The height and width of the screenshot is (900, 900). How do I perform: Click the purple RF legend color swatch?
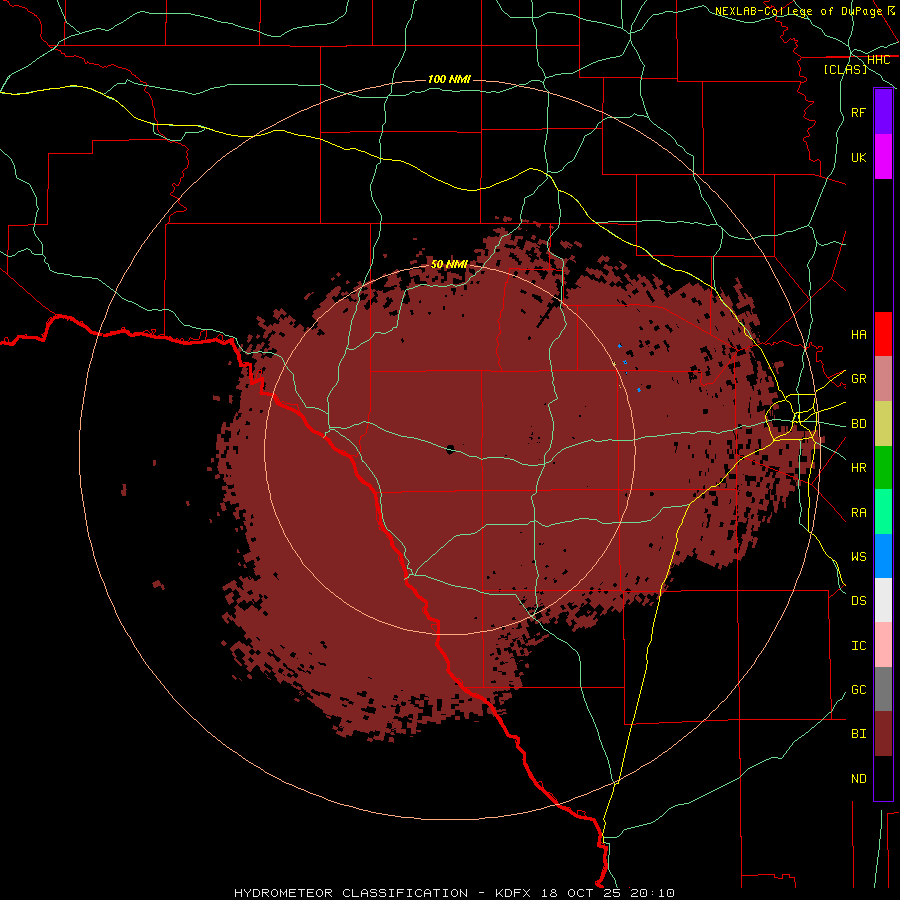tap(883, 112)
